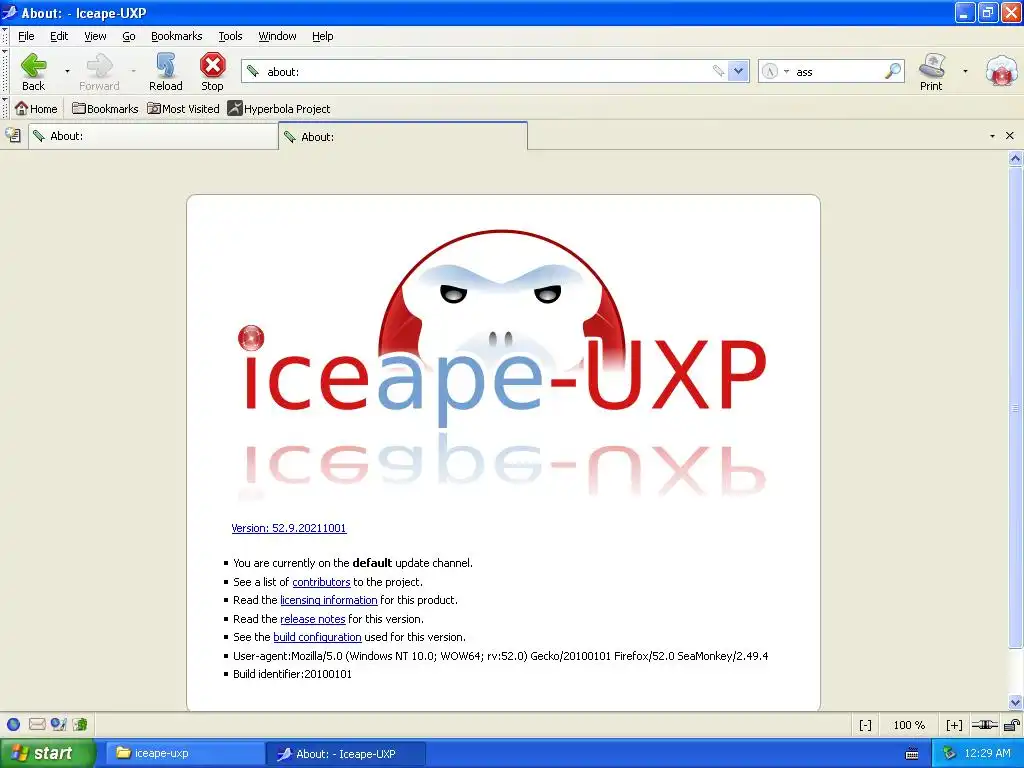Click the feed/tag icon inside the address bar
Viewport: 1024px width, 768px height.
718,71
